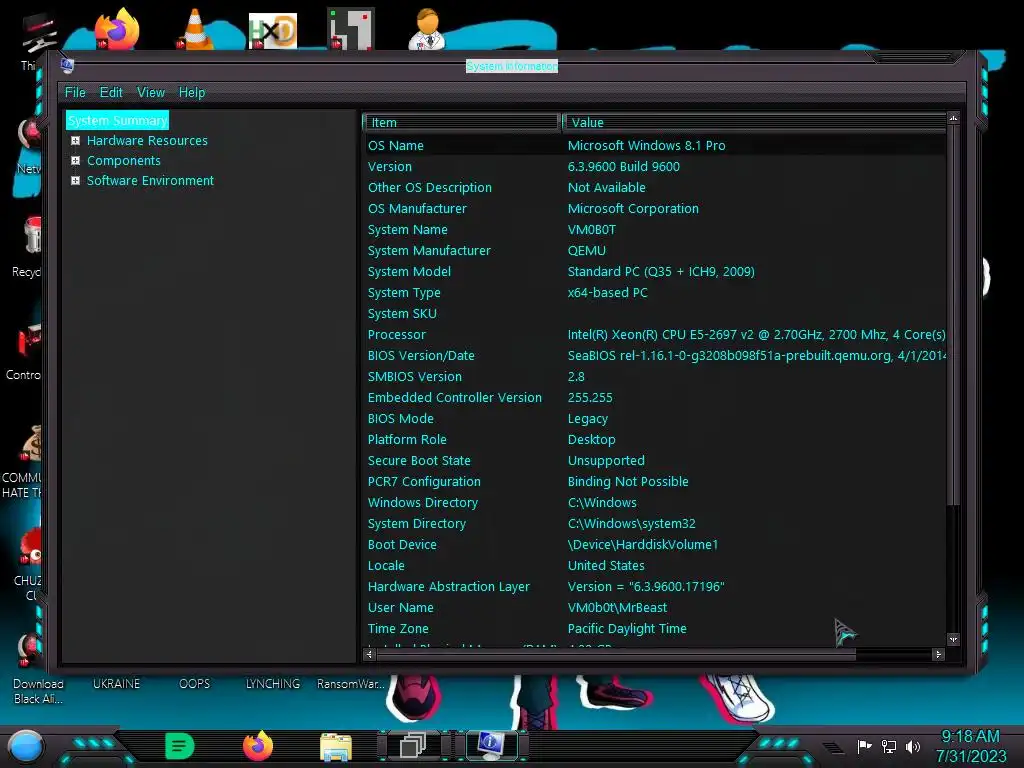Launch Firefox from the taskbar
This screenshot has height=768, width=1024.
[258, 746]
